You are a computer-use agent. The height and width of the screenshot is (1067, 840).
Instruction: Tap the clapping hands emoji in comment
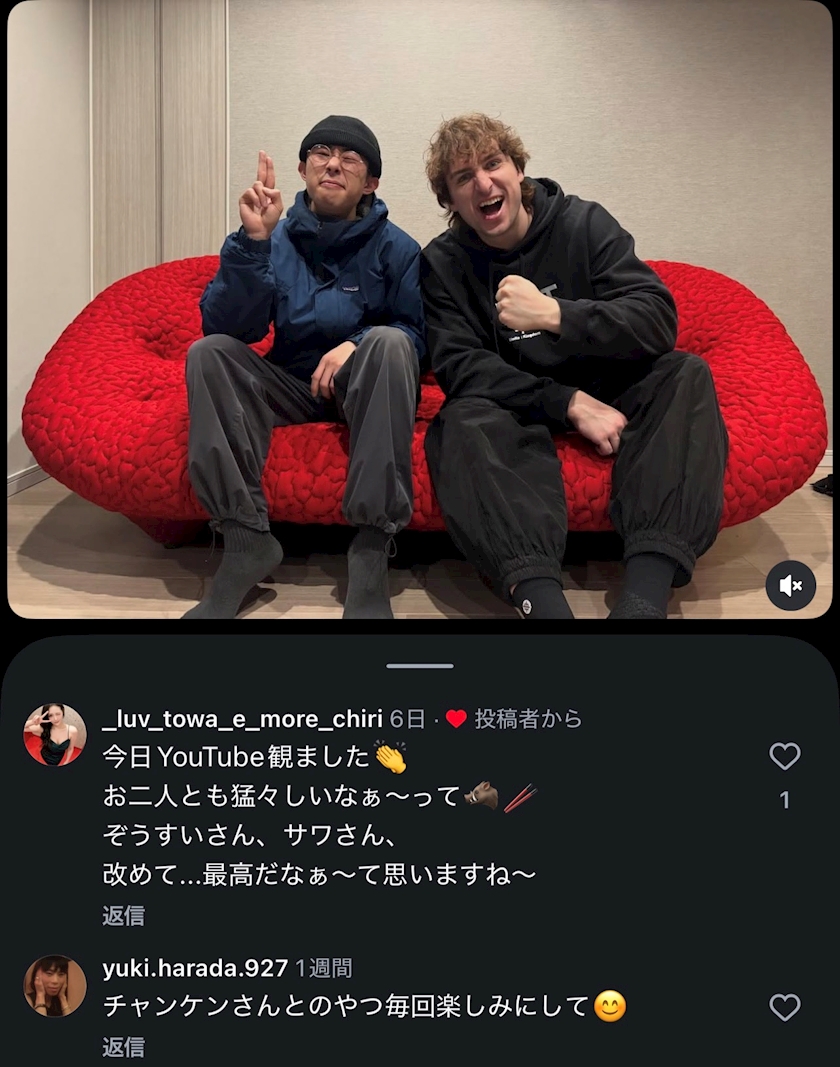point(391,757)
